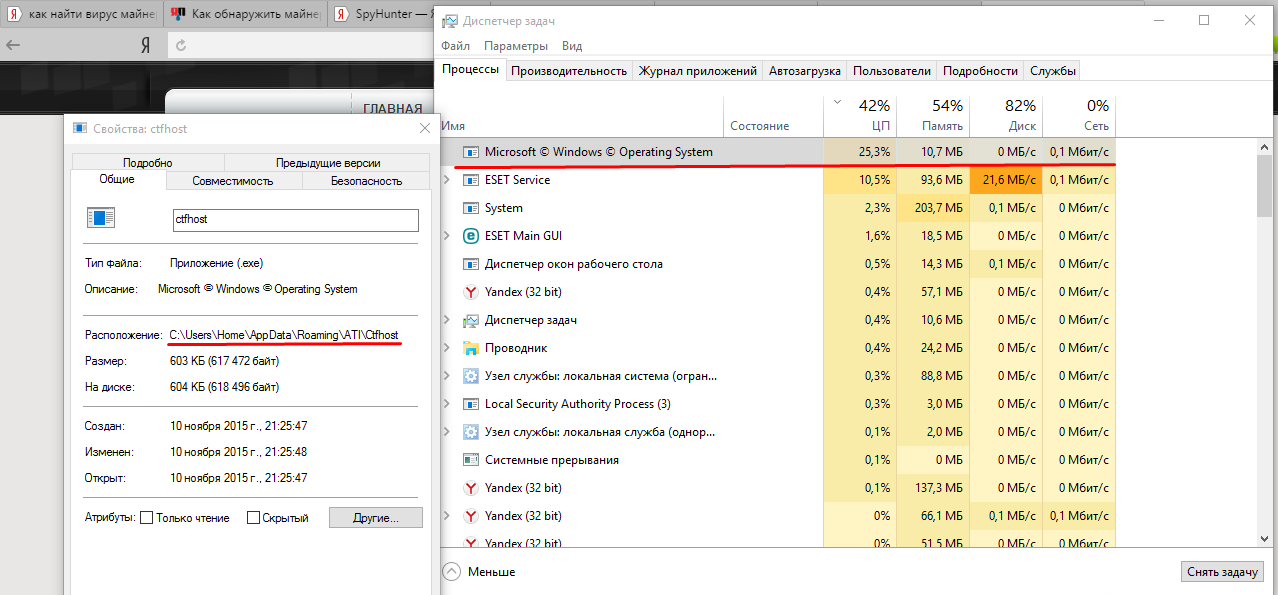Viewport: 1278px width, 595px height.
Task: Open the Файл menu
Action: click(455, 46)
